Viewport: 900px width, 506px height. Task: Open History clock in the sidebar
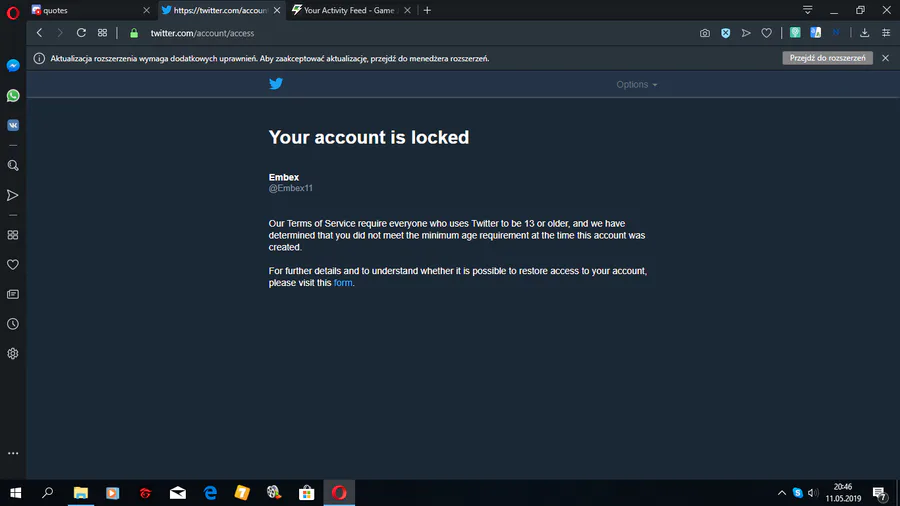click(x=13, y=324)
